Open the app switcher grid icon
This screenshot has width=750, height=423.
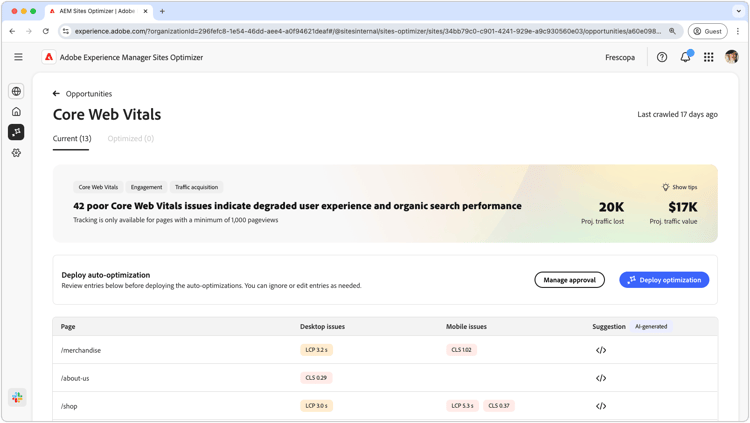point(709,57)
